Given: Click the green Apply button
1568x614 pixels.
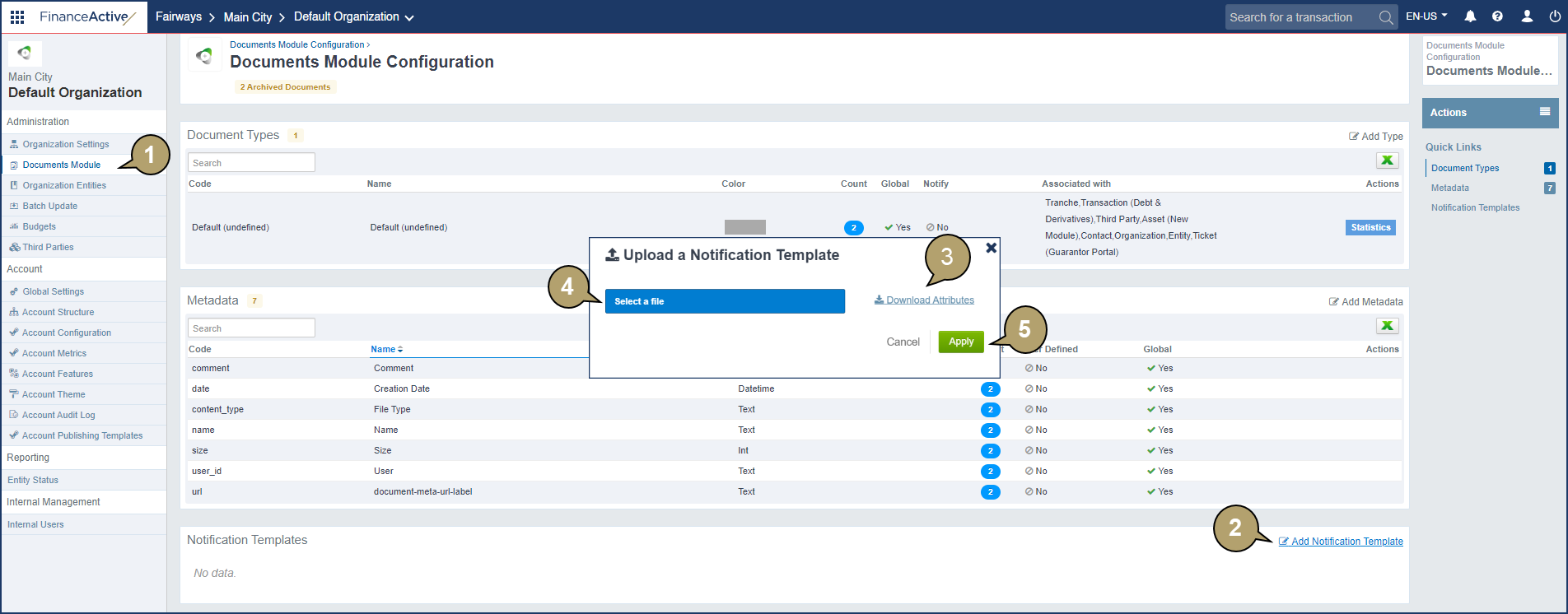Looking at the screenshot, I should [961, 342].
